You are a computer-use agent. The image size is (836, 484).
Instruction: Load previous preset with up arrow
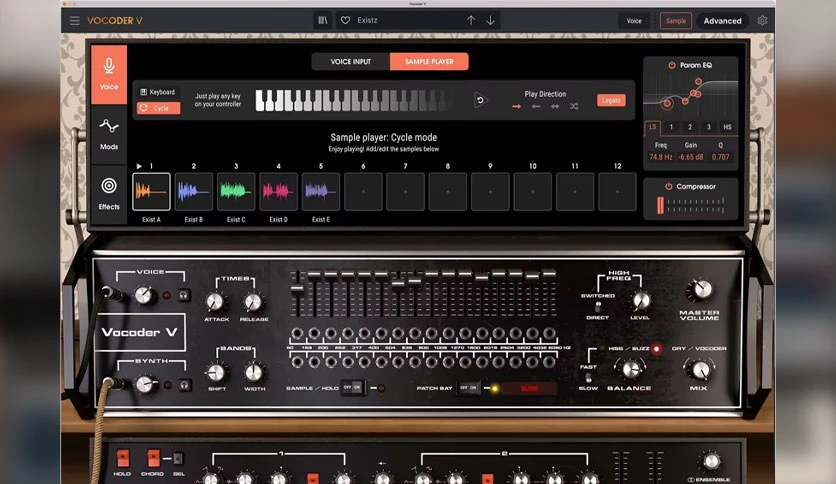pyautogui.click(x=471, y=20)
